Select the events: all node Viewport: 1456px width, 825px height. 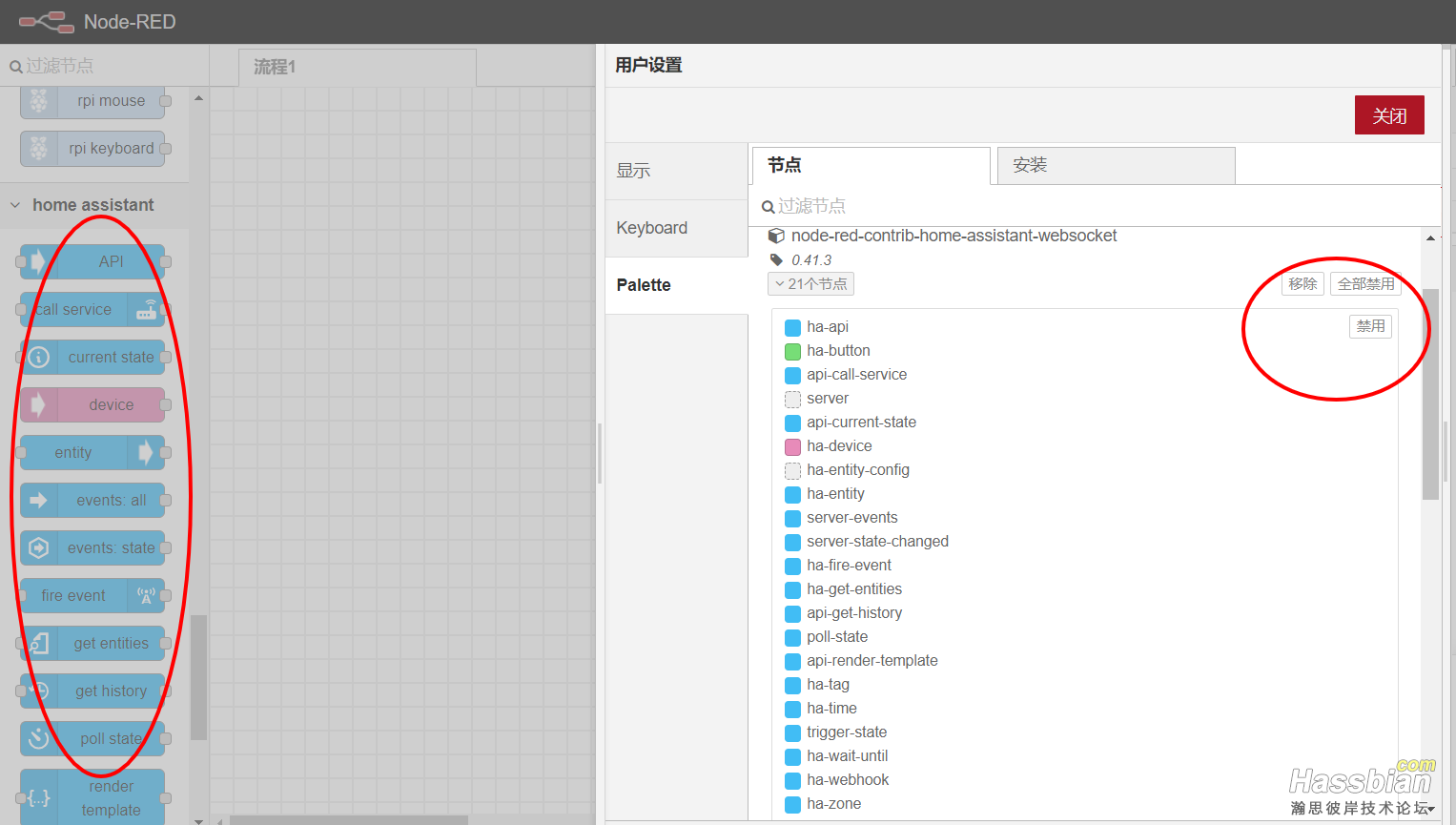coord(92,500)
